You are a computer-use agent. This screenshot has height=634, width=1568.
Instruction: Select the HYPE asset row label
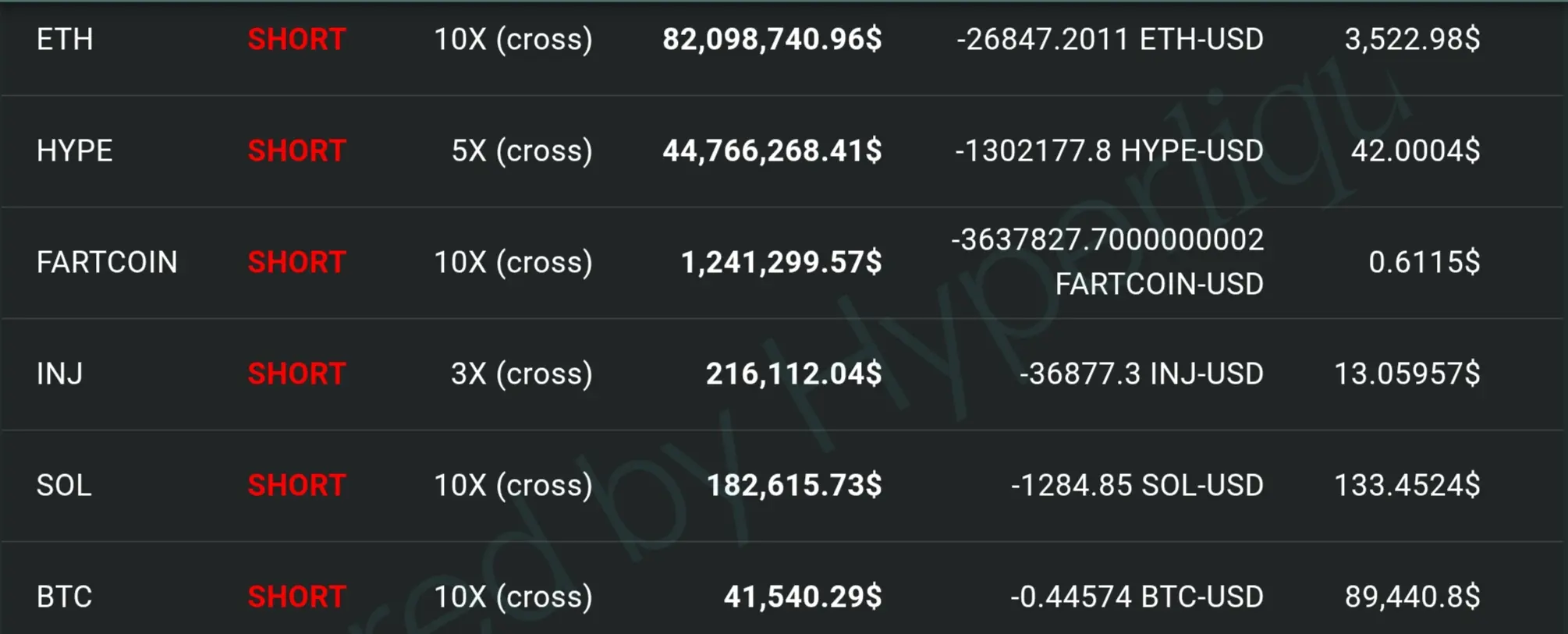coord(74,151)
